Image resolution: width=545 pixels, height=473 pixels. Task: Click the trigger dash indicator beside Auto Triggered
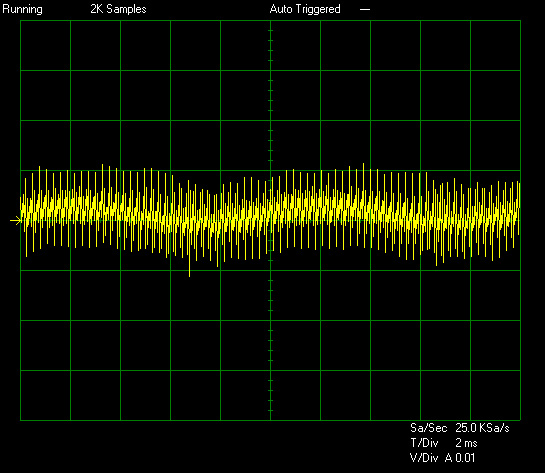(365, 9)
